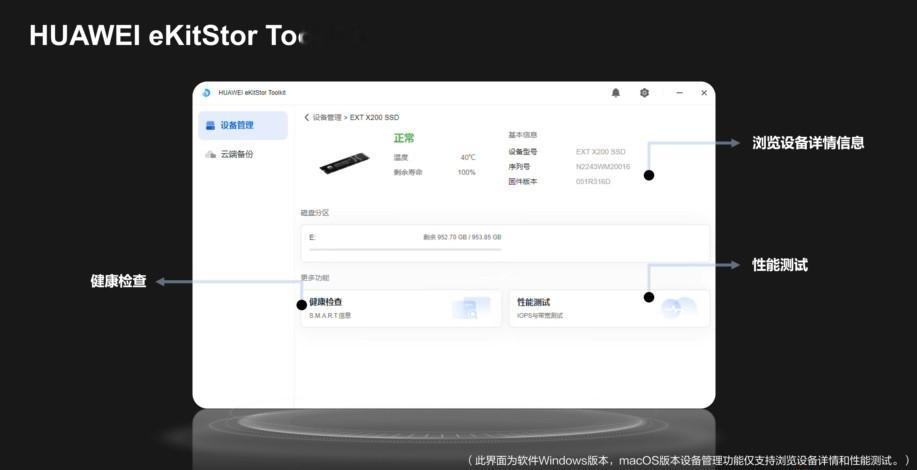
Task: Click the 性能测试 card illustration icon
Action: point(678,307)
